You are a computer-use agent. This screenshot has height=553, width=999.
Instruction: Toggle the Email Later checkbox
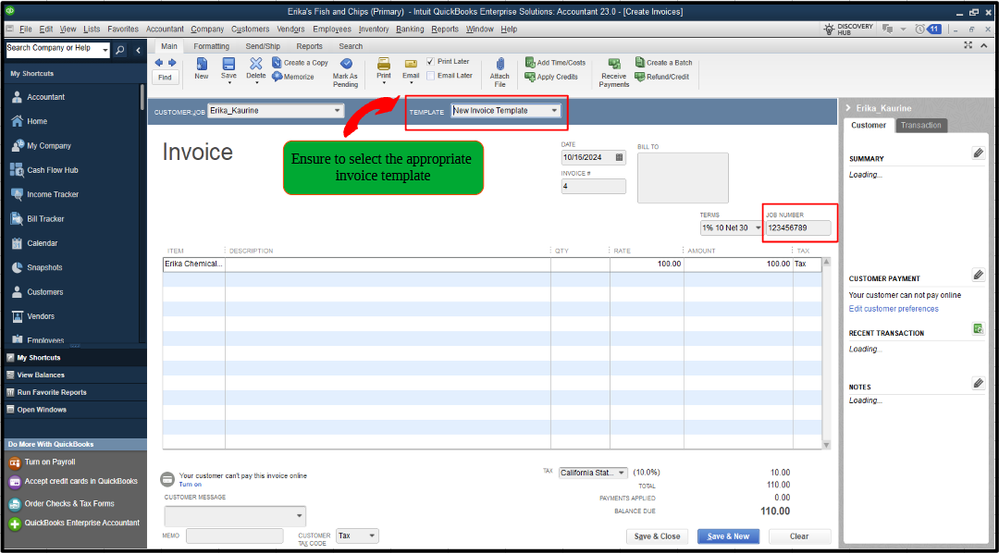pyautogui.click(x=431, y=75)
